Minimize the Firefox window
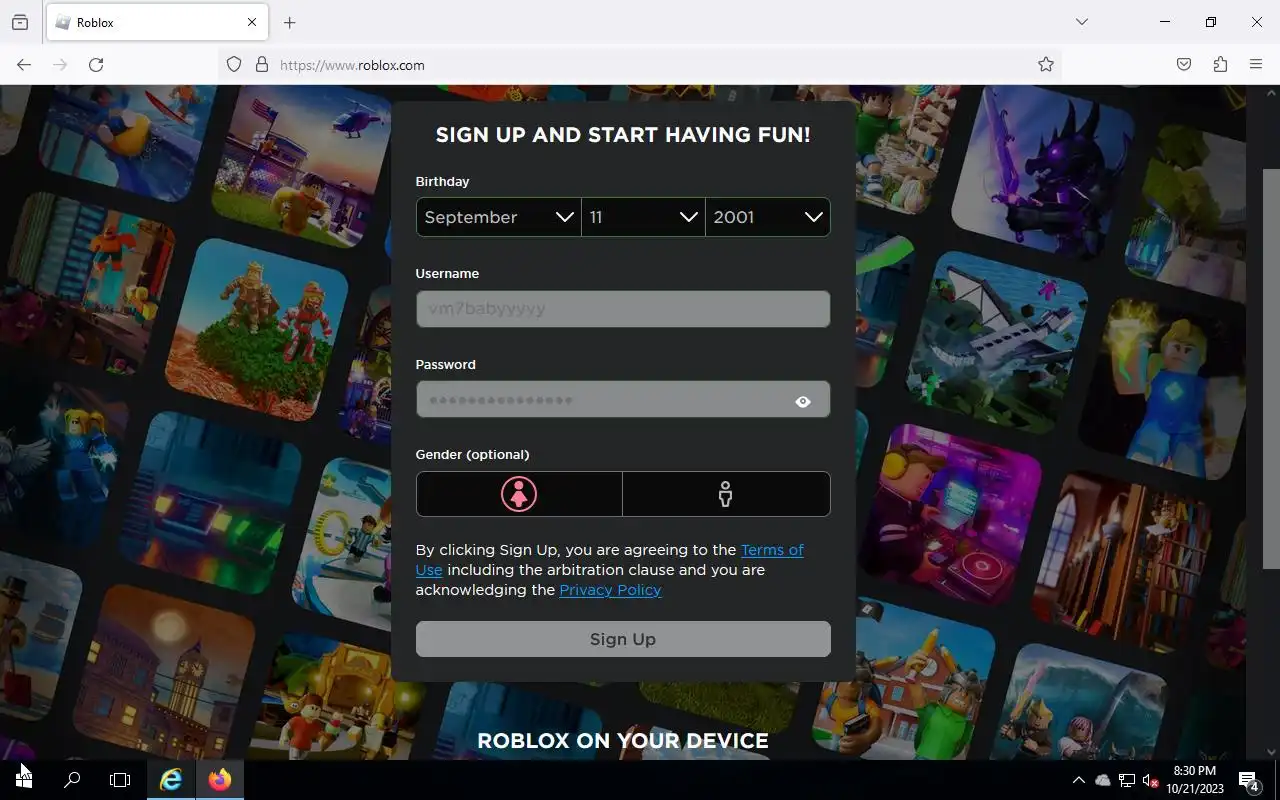The image size is (1280, 800). [1165, 22]
